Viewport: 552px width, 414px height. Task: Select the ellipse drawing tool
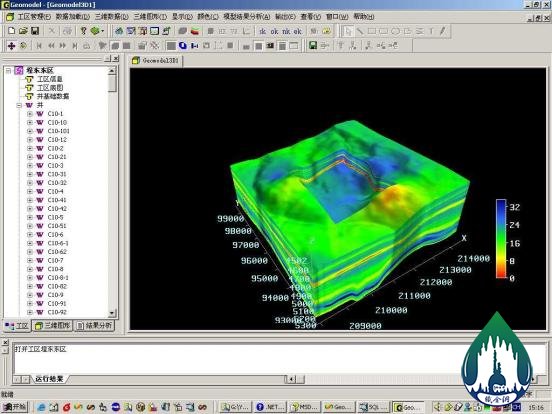click(396, 31)
